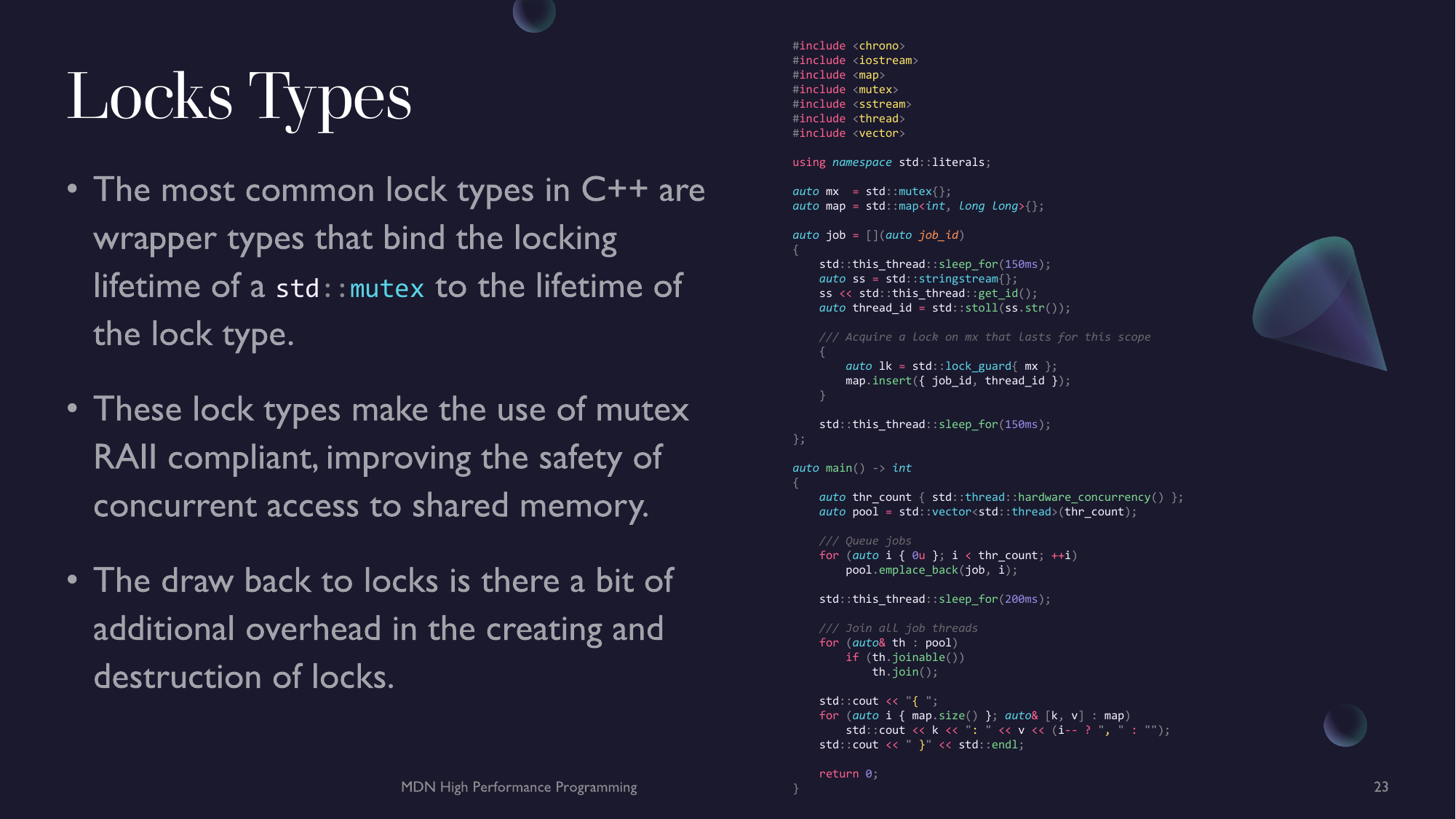Click the 'return 0;' line

coord(848,774)
